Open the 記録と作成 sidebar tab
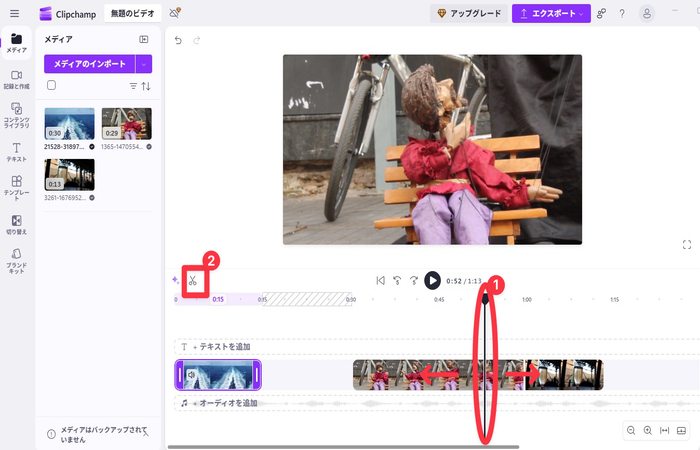700x450 pixels. point(16,80)
